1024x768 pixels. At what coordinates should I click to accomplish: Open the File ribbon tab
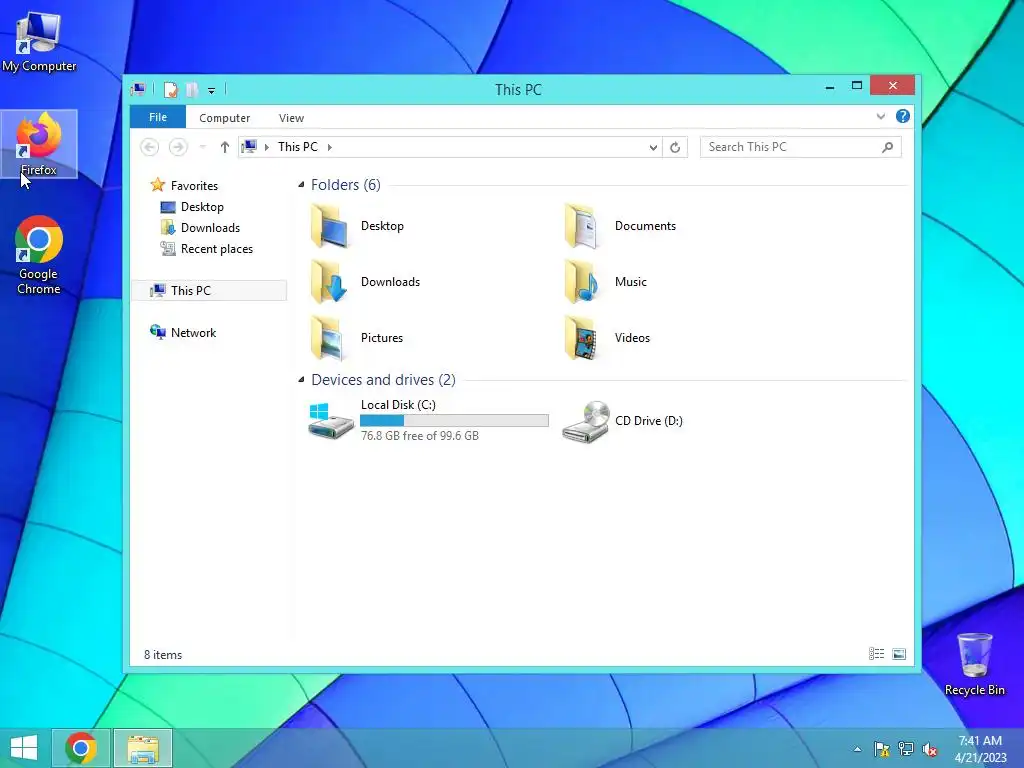pos(158,118)
